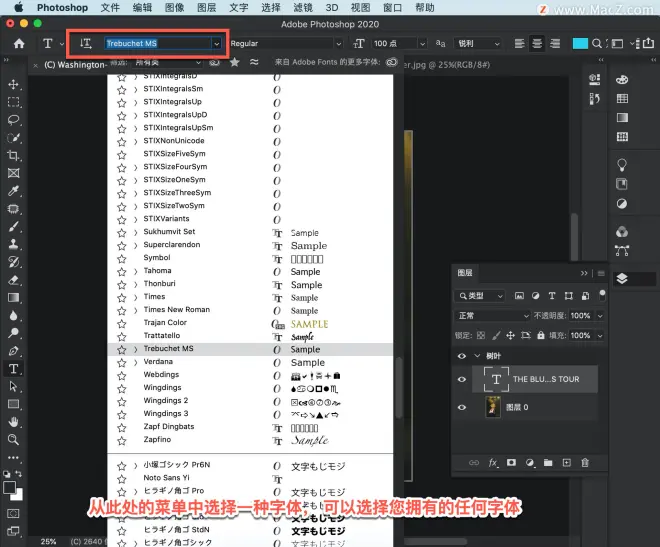Select the Crop tool
The image size is (660, 547).
[13, 155]
